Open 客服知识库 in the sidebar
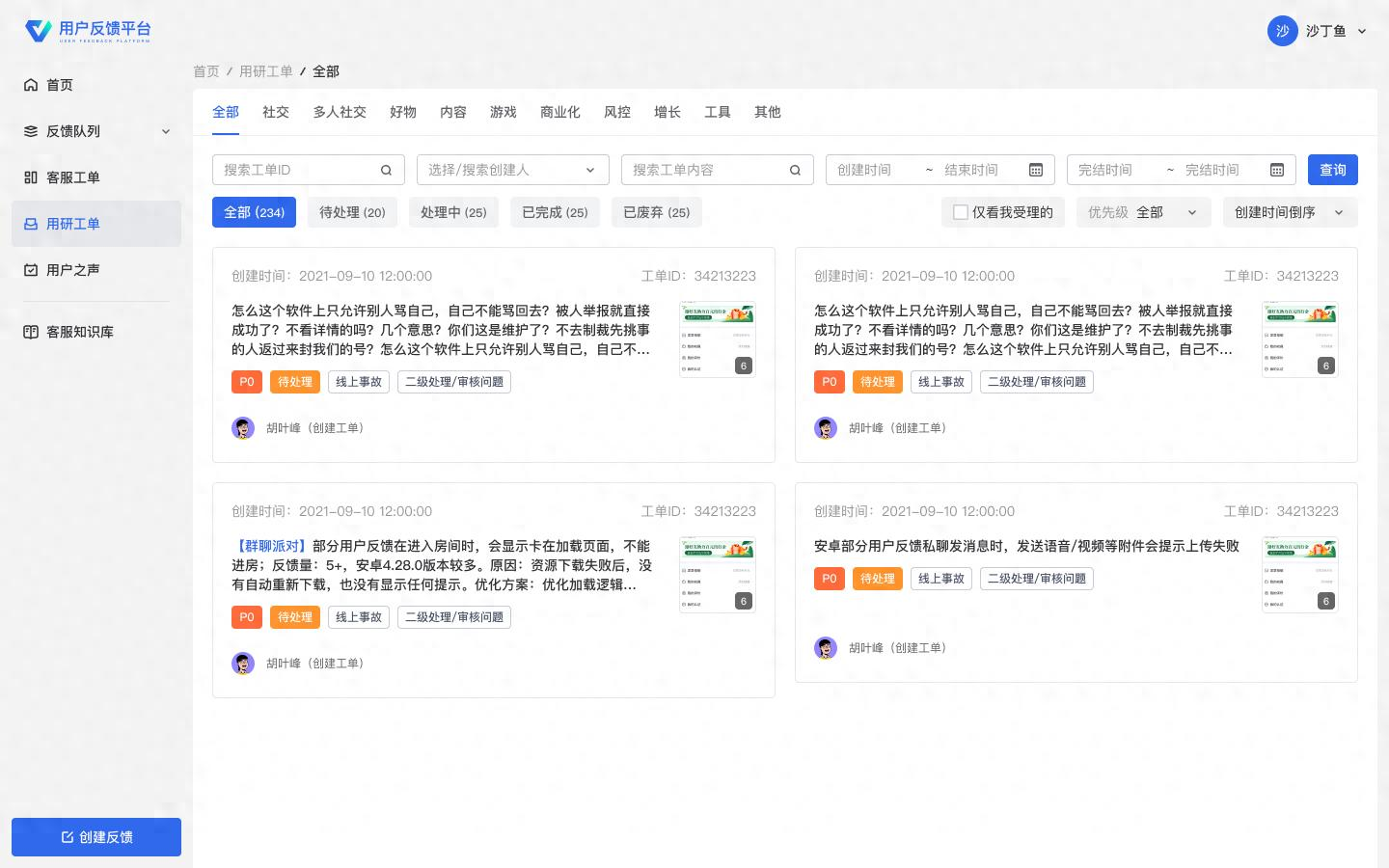 click(96, 332)
